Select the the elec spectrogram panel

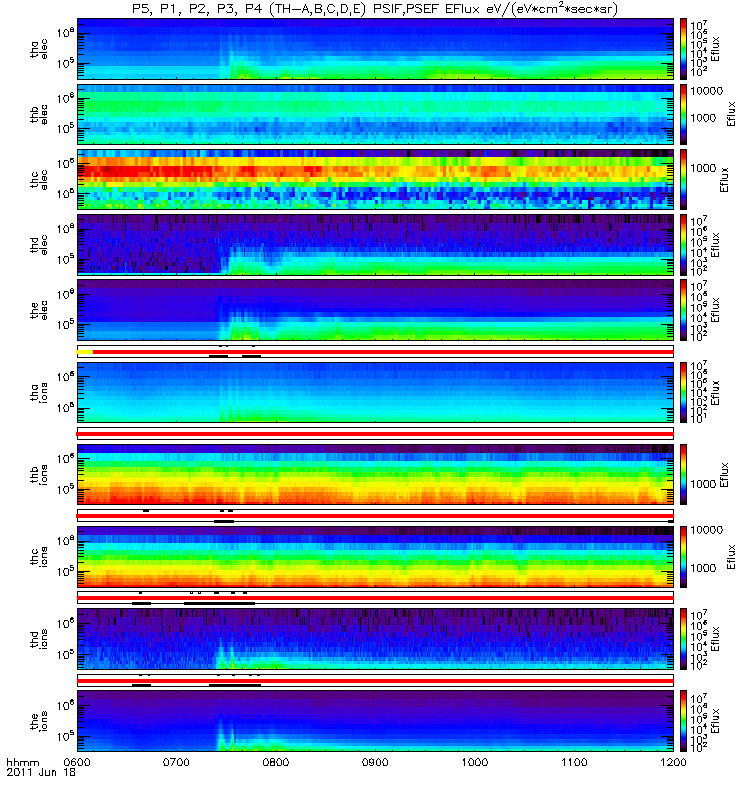[375, 309]
